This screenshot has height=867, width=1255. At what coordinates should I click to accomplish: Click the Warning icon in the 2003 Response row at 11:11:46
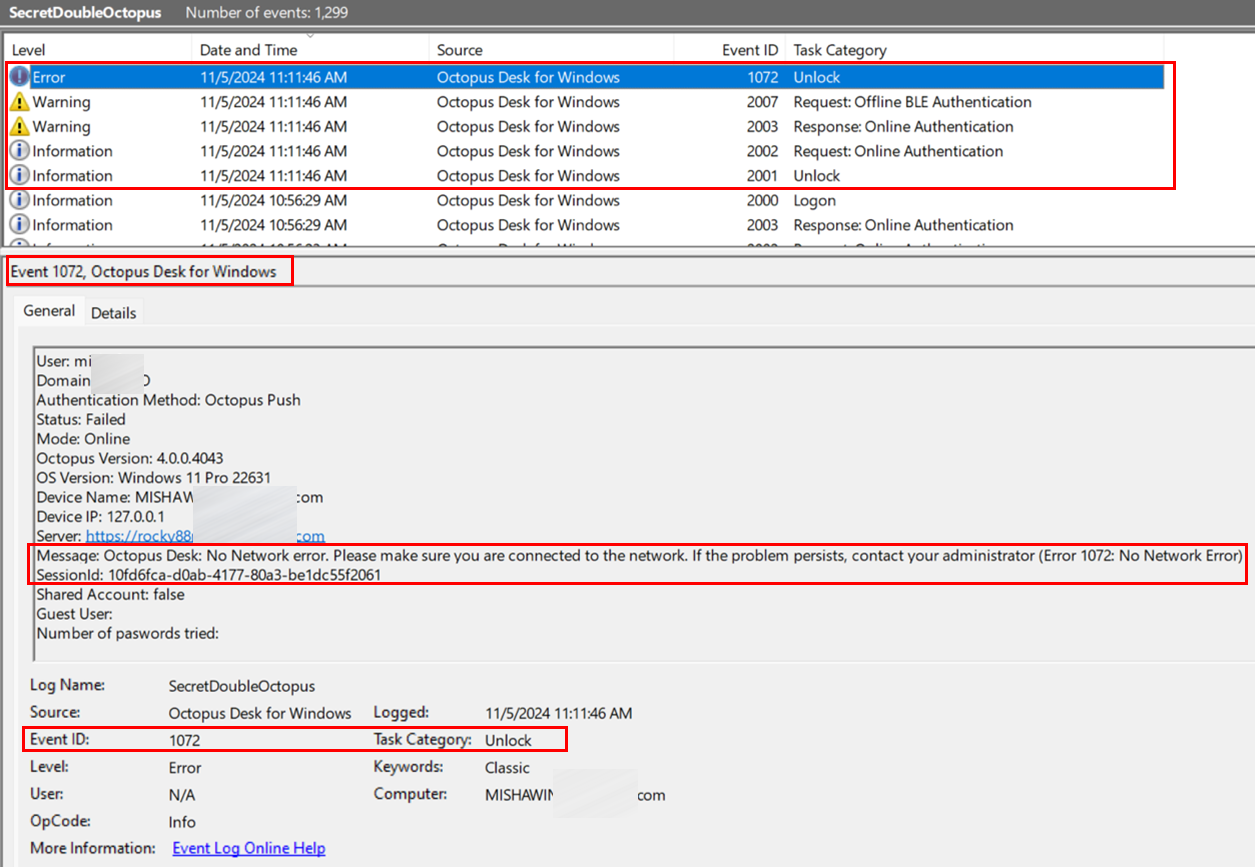tap(19, 127)
